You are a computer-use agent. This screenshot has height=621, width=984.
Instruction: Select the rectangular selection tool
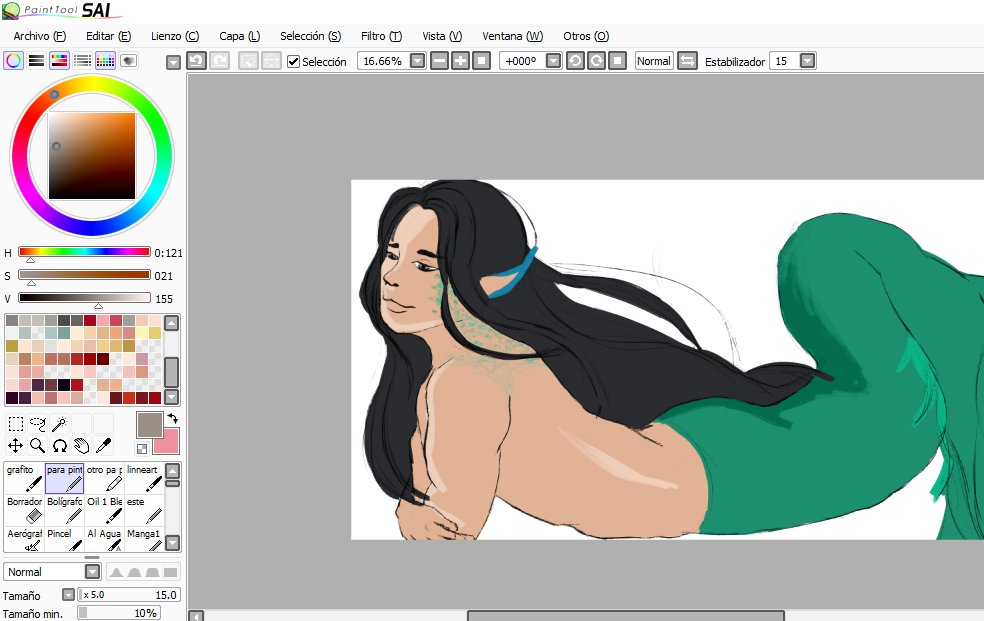(16, 425)
